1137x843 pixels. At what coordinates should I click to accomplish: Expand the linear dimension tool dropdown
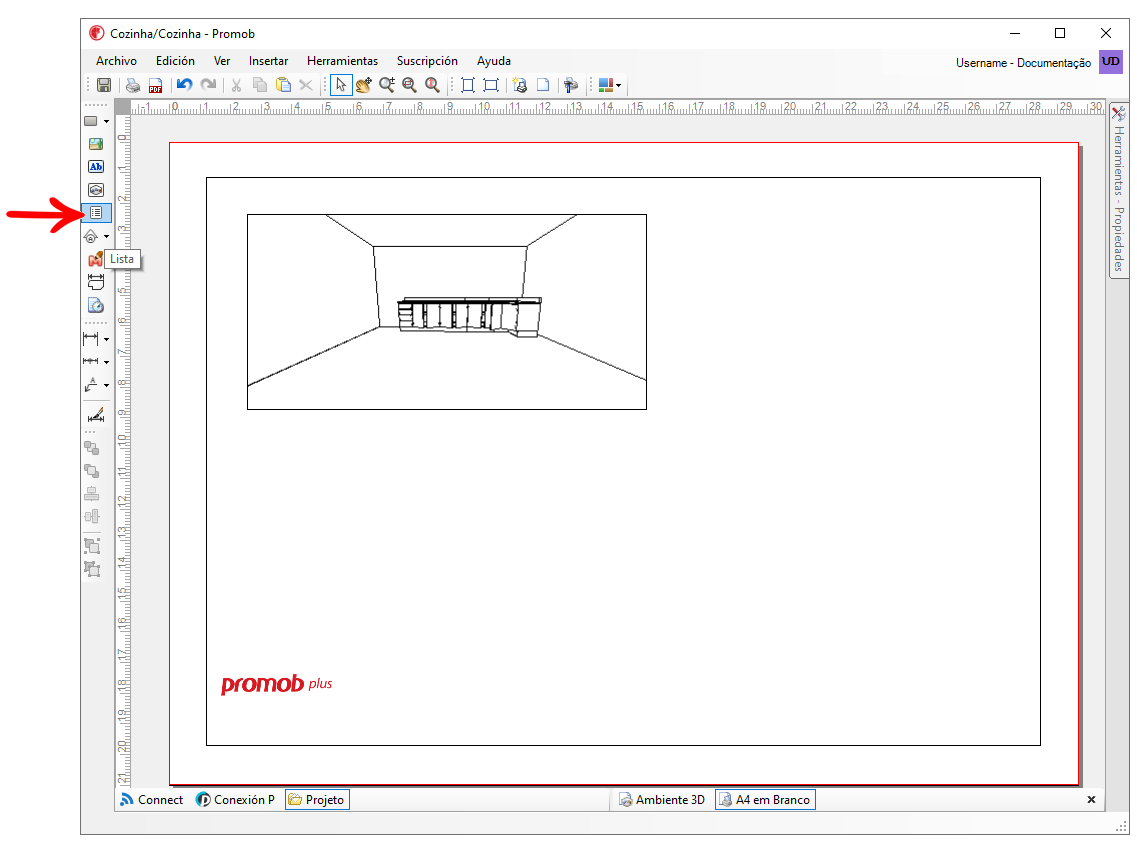pos(107,339)
